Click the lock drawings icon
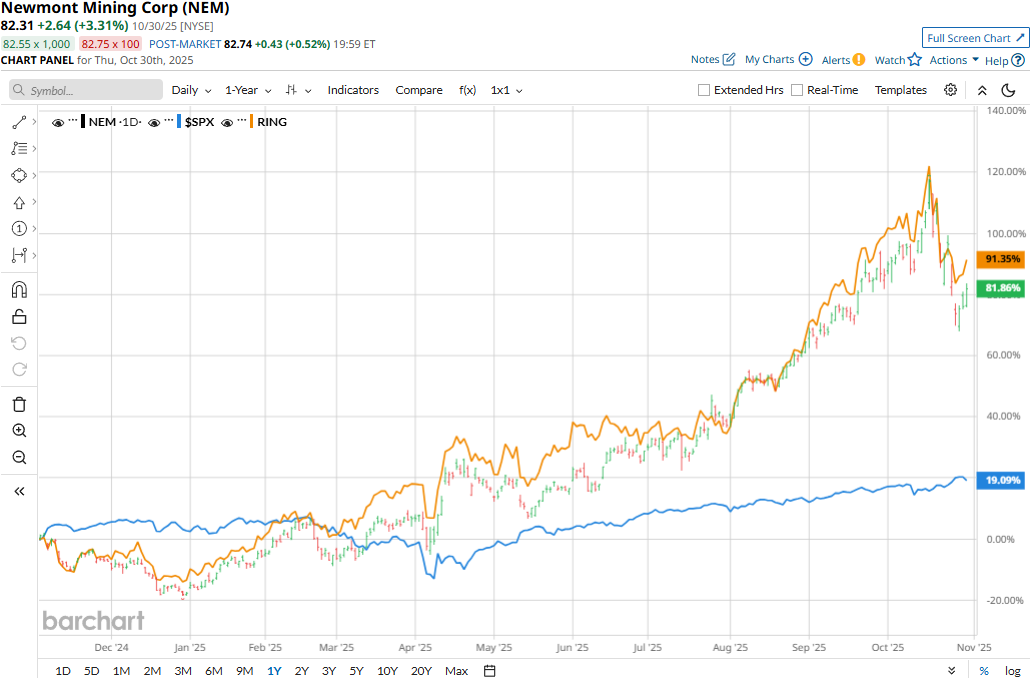 pyautogui.click(x=19, y=317)
